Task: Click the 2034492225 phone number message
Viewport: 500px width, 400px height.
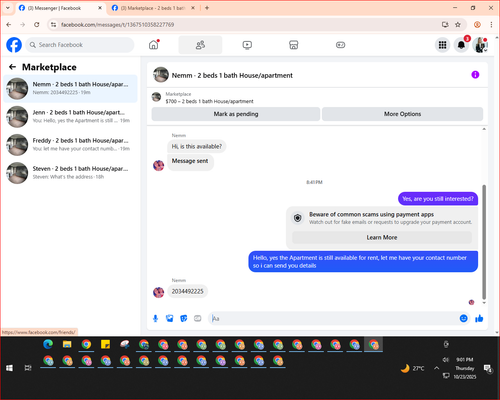Action: [x=187, y=291]
